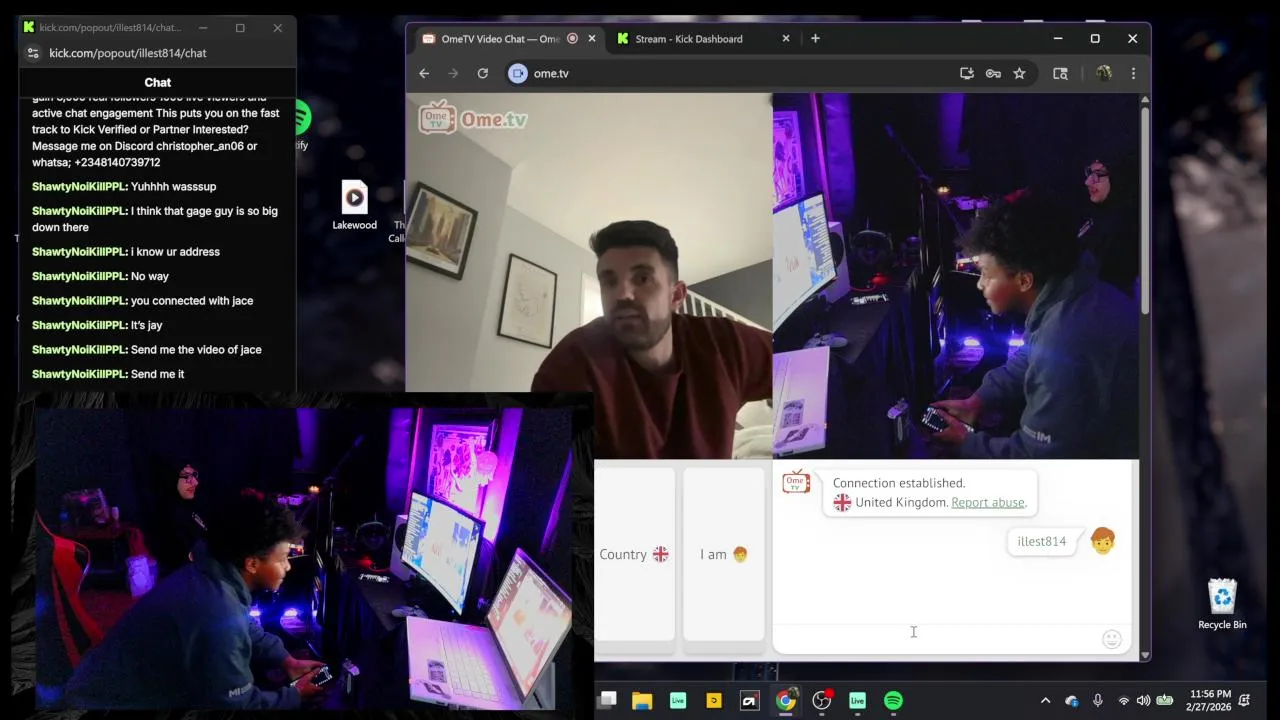Click the illest814 chat message bubble
The width and height of the screenshot is (1280, 720).
[x=1042, y=541]
